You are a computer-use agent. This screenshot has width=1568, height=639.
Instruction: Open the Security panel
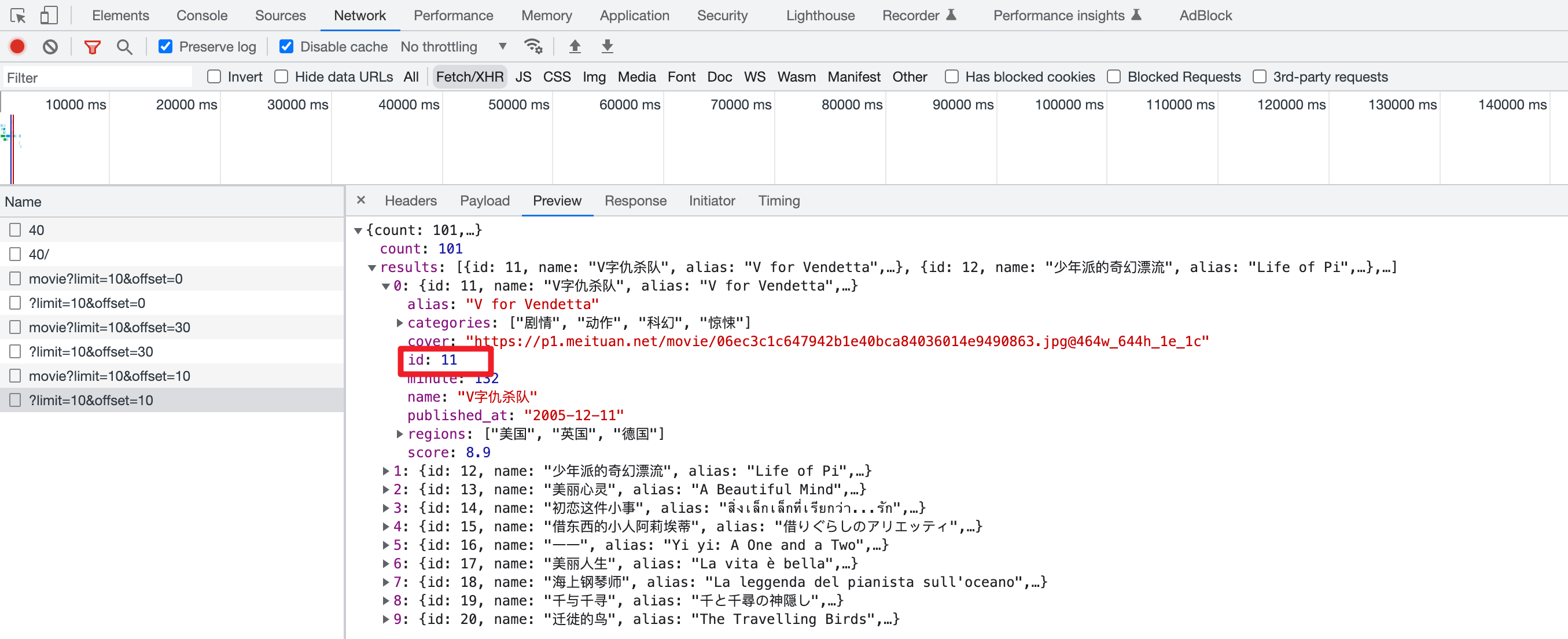point(723,16)
